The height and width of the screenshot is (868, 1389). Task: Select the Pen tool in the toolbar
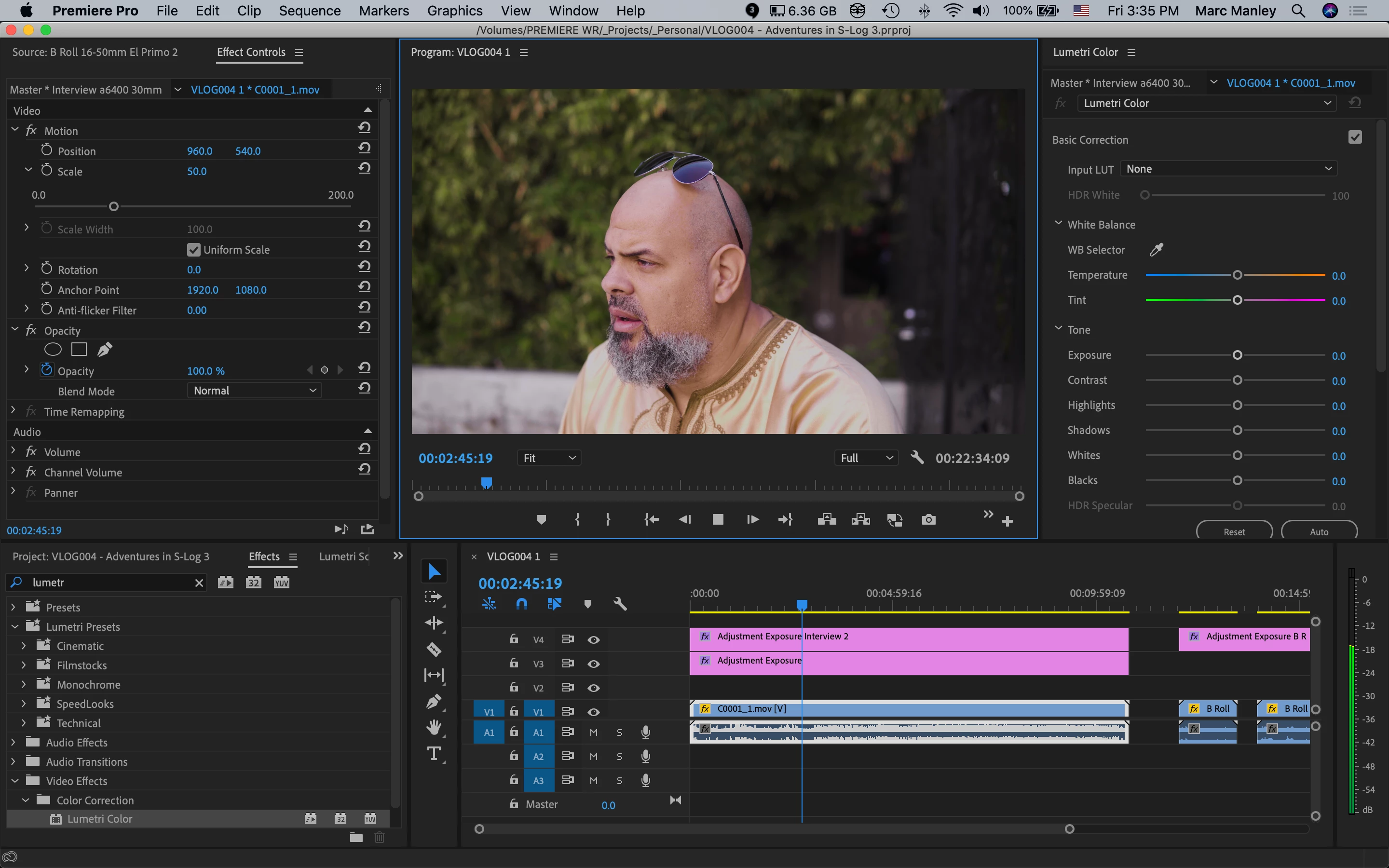click(434, 702)
